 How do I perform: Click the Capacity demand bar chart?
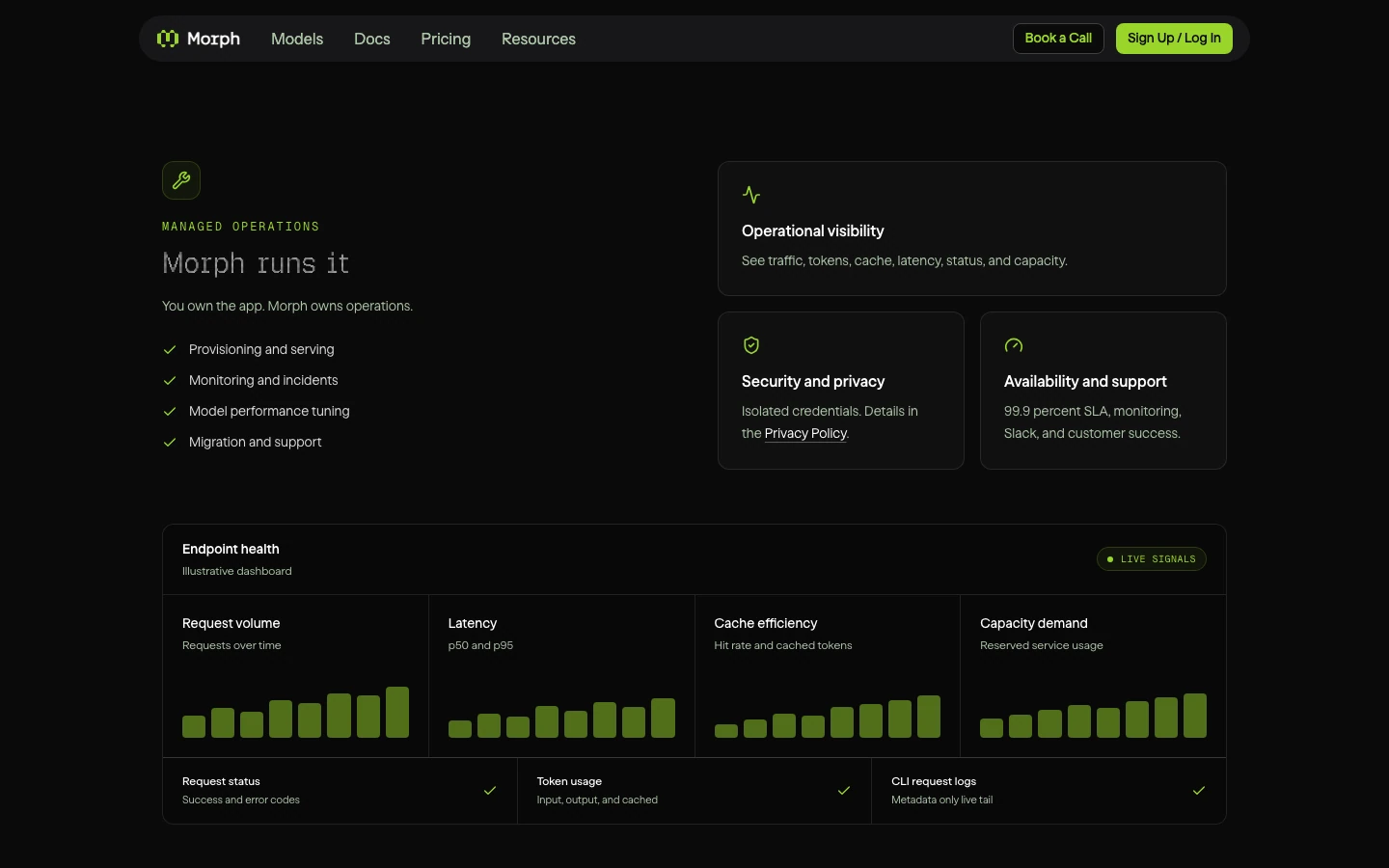coord(1093,715)
